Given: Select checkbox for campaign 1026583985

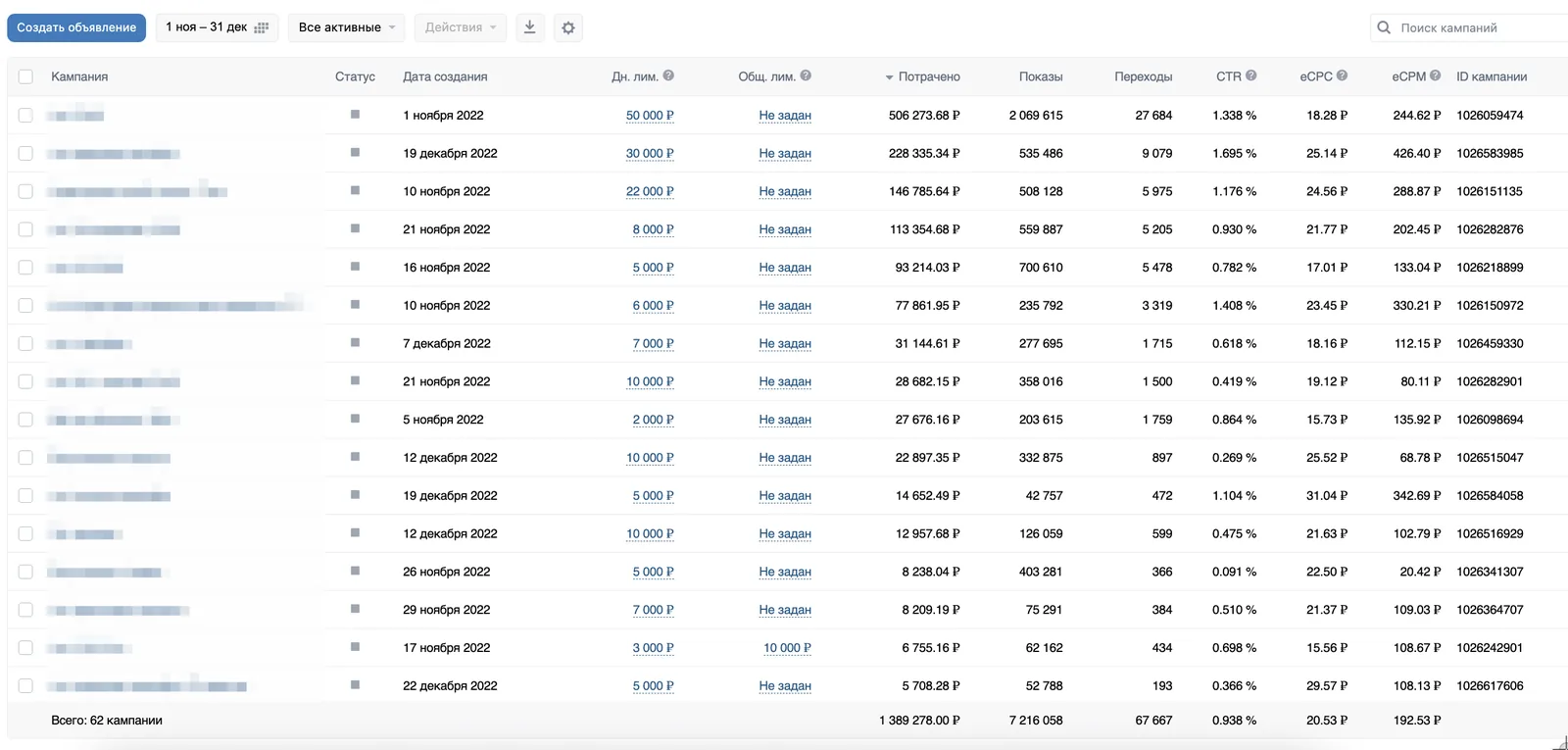Looking at the screenshot, I should pos(25,153).
